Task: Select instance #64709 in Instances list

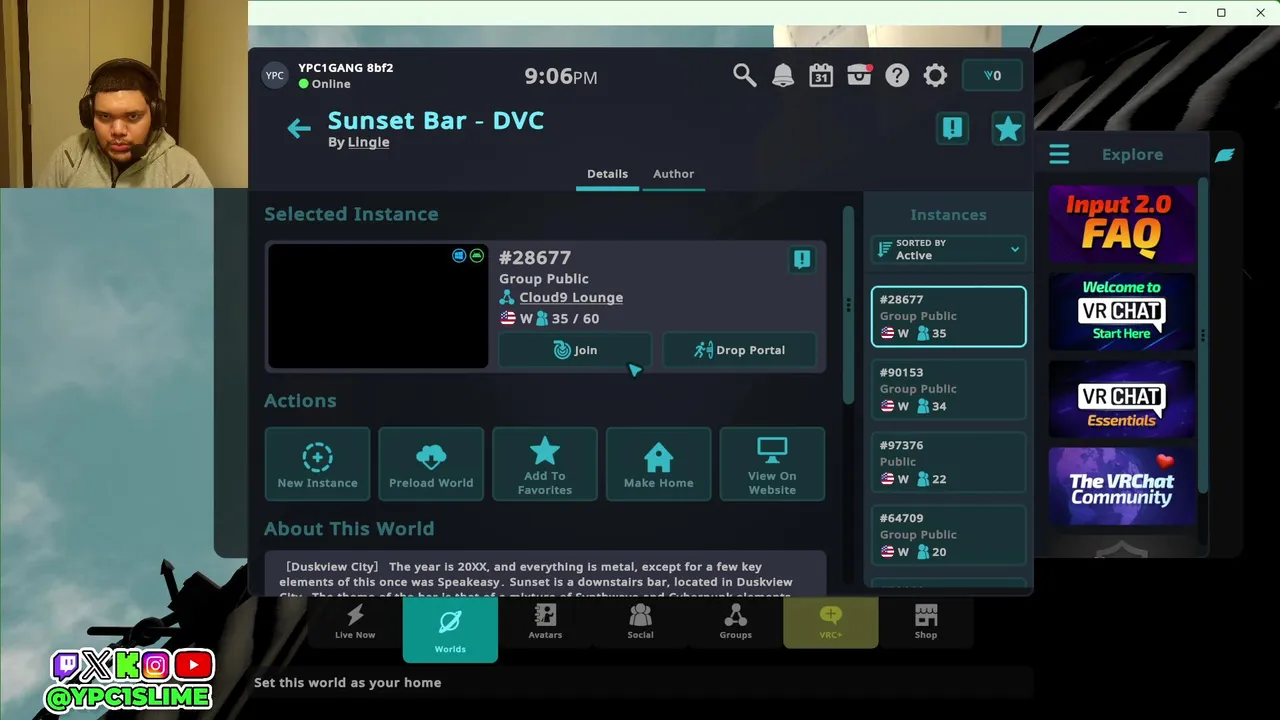Action: coord(948,536)
